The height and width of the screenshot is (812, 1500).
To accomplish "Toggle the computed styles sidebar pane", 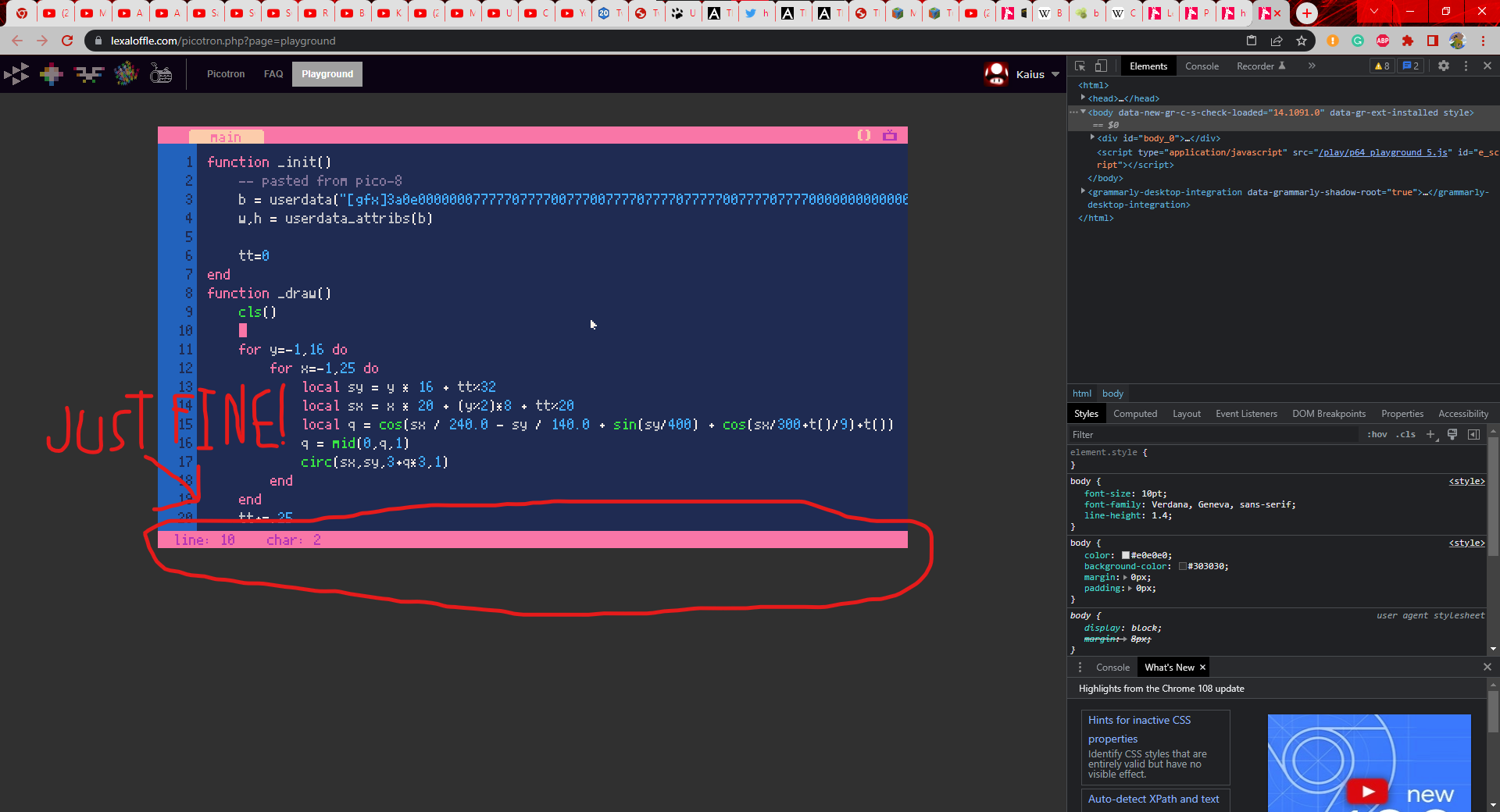I will click(1474, 434).
